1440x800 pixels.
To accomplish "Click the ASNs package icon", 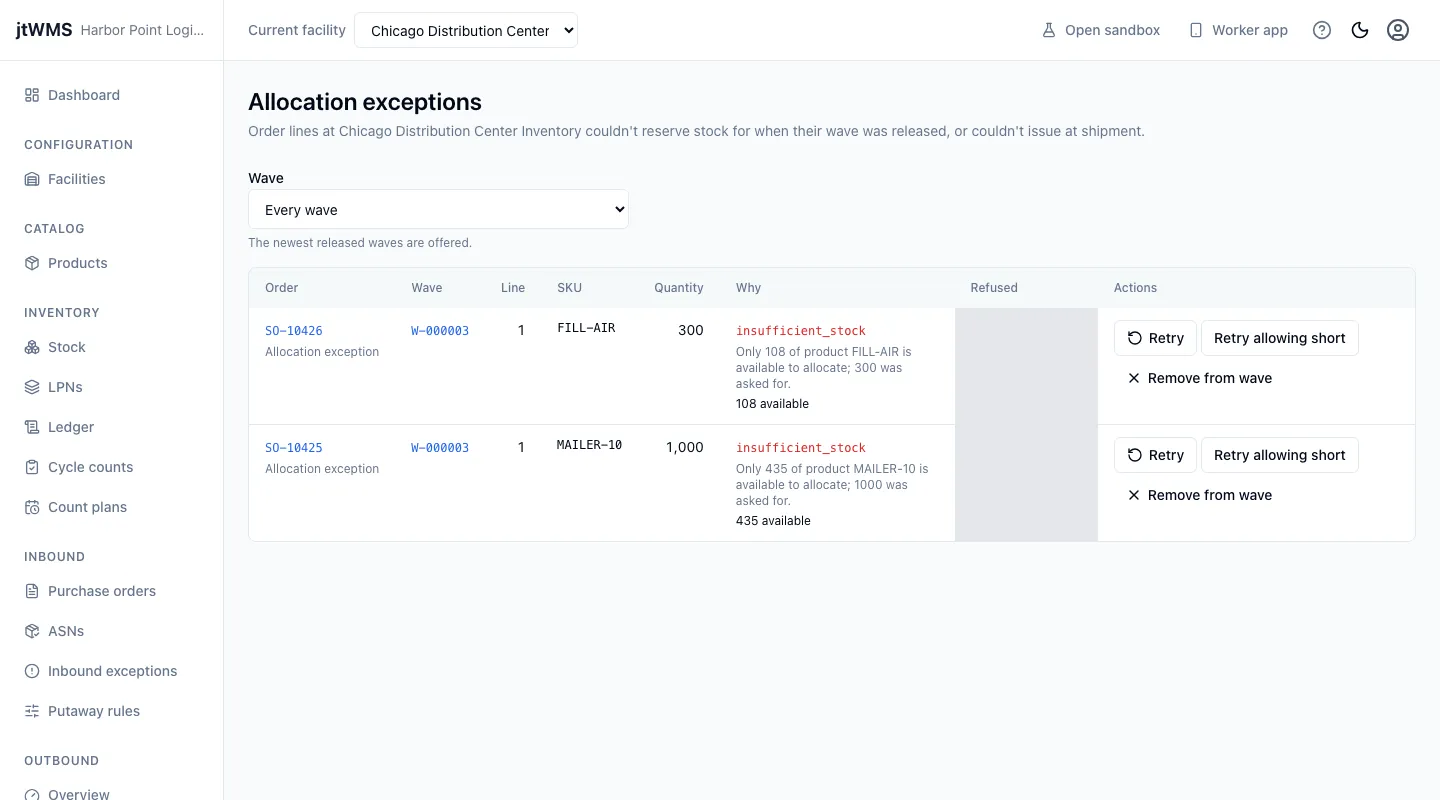I will click(x=32, y=631).
